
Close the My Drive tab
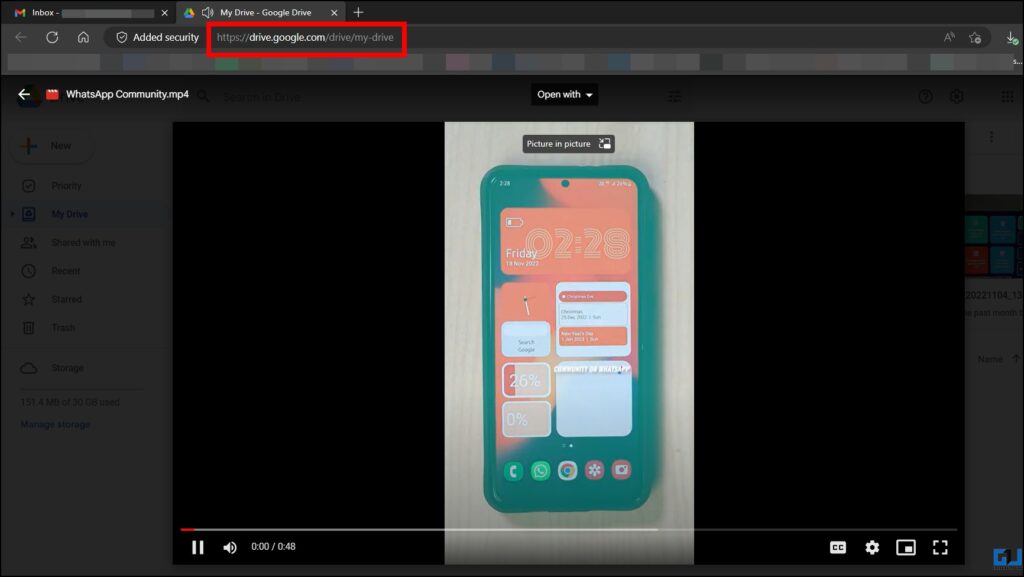[334, 12]
